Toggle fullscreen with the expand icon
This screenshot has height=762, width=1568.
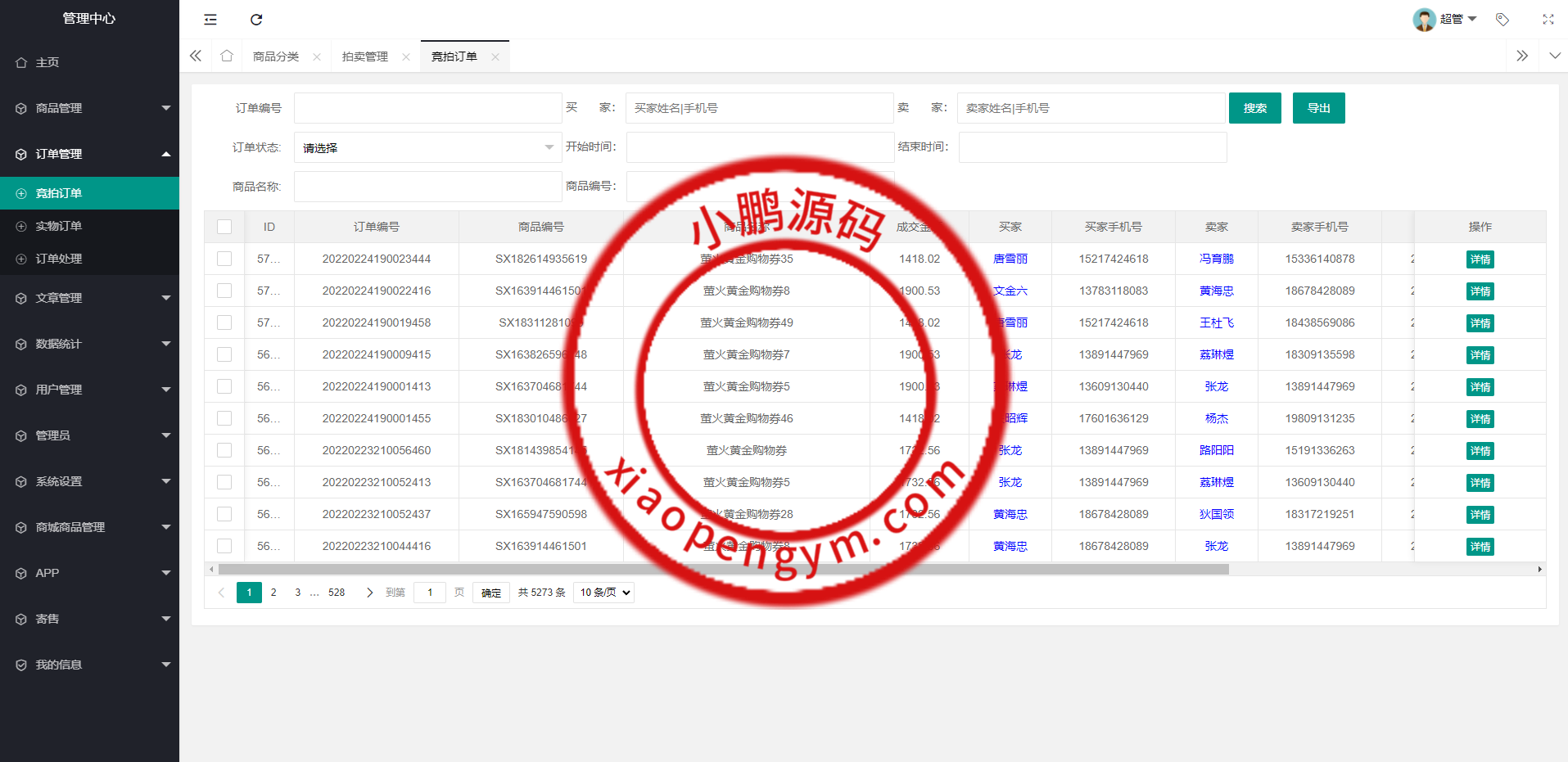(1548, 20)
